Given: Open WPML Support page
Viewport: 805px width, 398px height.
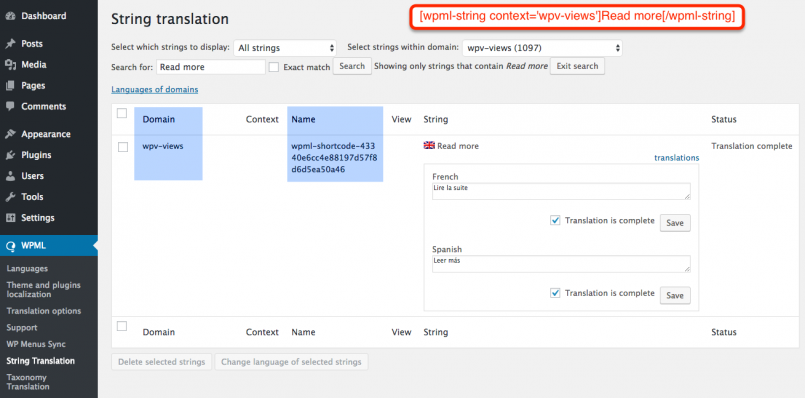Looking at the screenshot, I should tap(22, 328).
